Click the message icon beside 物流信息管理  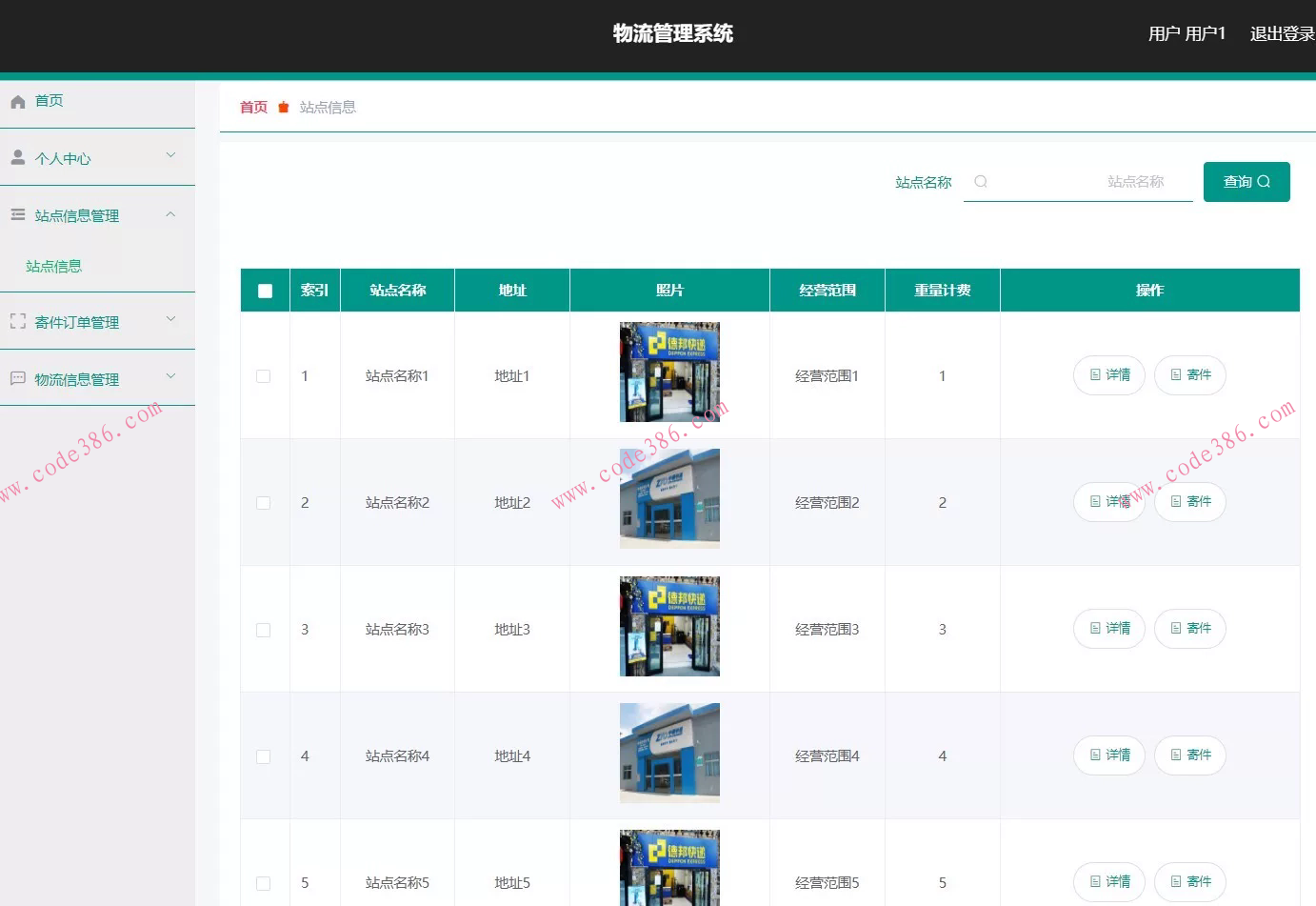[17, 378]
